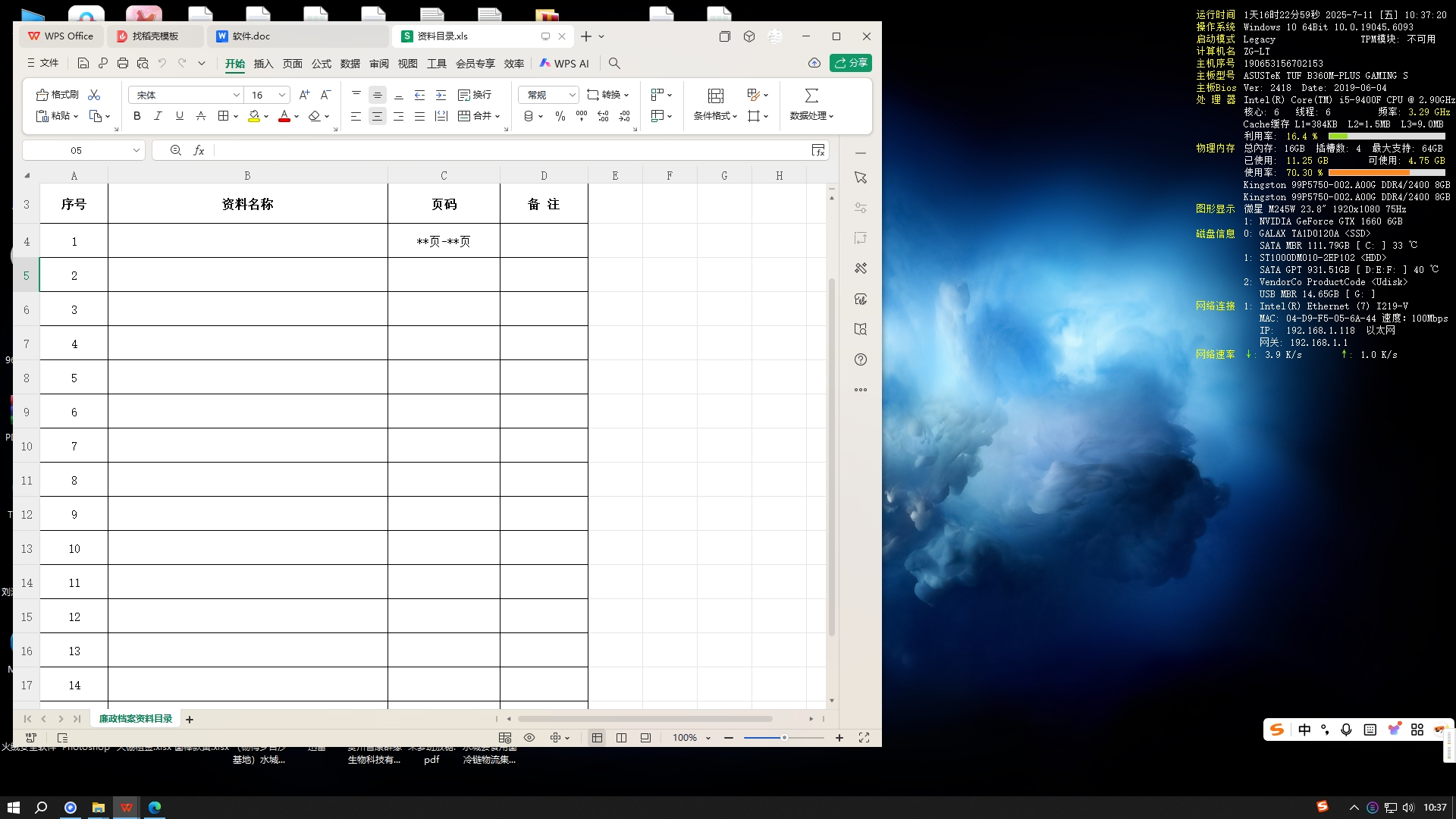This screenshot has height=819, width=1456.
Task: Click the full screen icon in status bar
Action: [x=864, y=738]
